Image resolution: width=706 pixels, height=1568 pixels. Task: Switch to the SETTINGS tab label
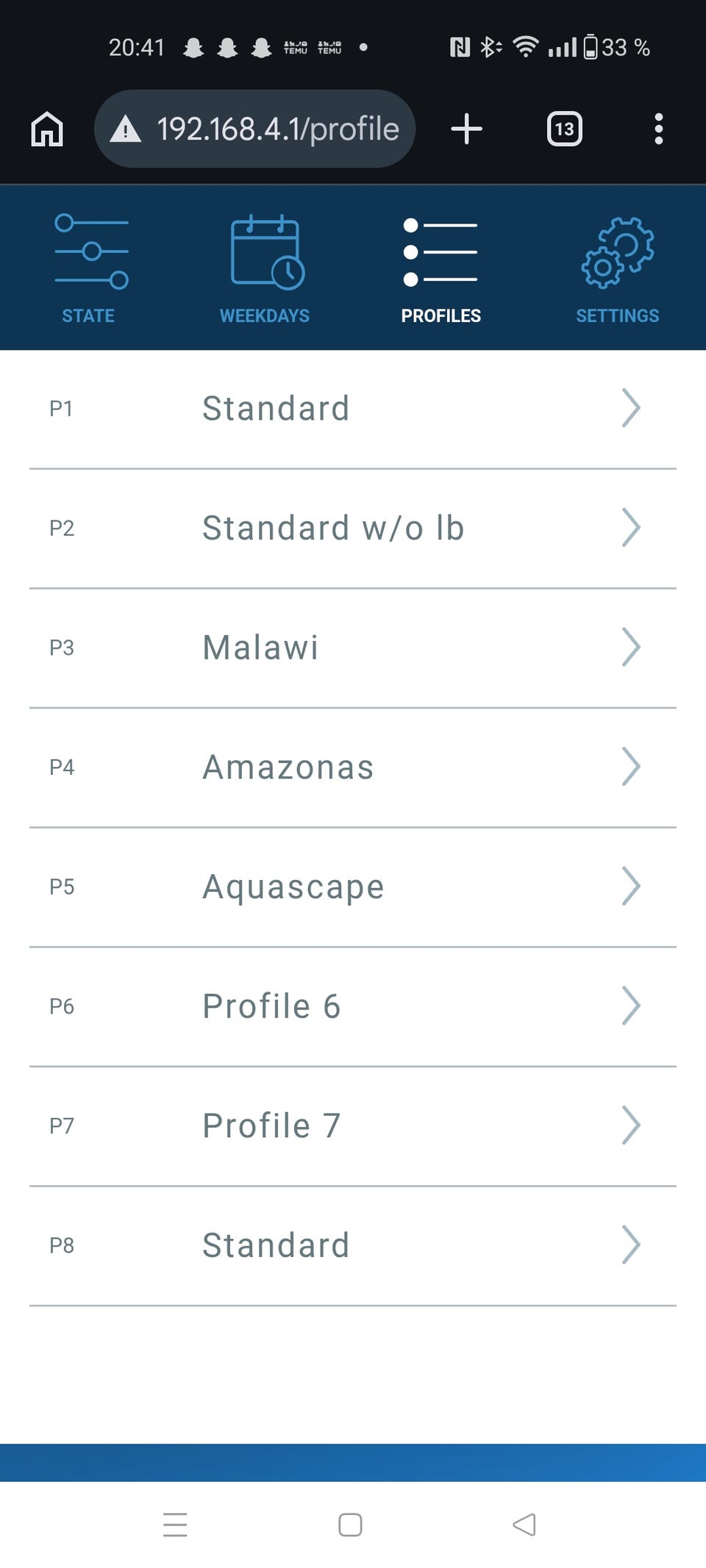618,316
